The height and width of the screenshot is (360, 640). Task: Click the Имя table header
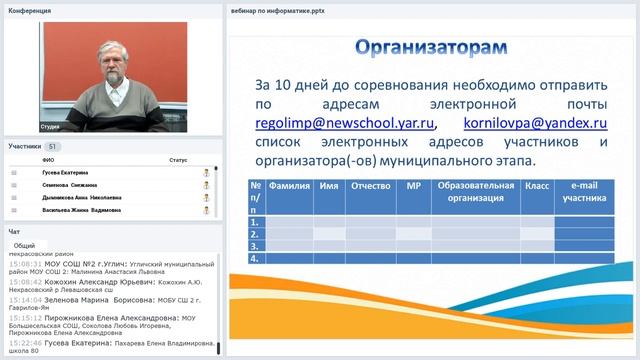click(329, 197)
